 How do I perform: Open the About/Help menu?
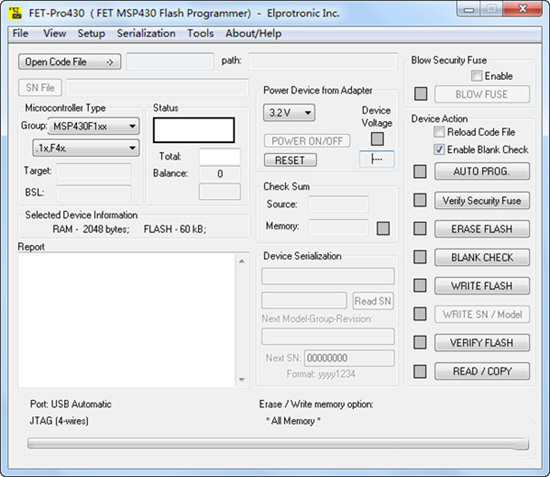[x=253, y=33]
